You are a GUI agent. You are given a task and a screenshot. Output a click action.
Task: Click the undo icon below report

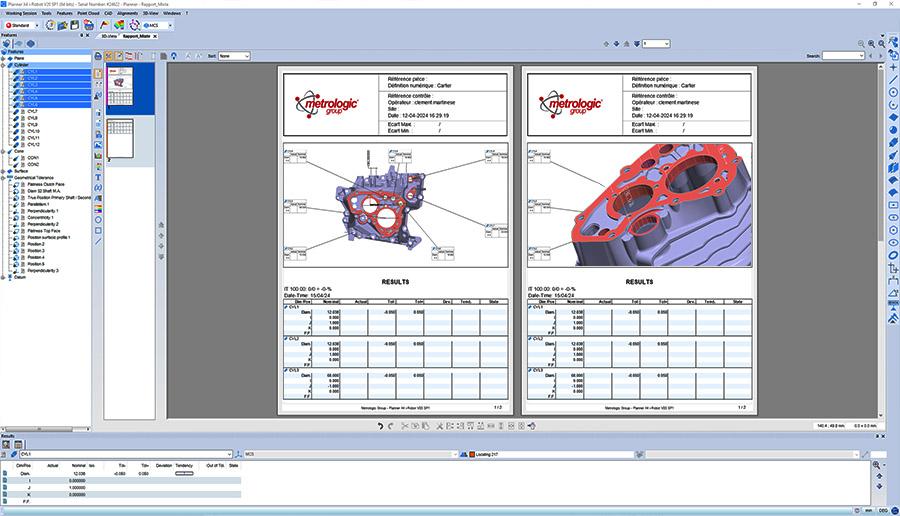click(x=380, y=426)
